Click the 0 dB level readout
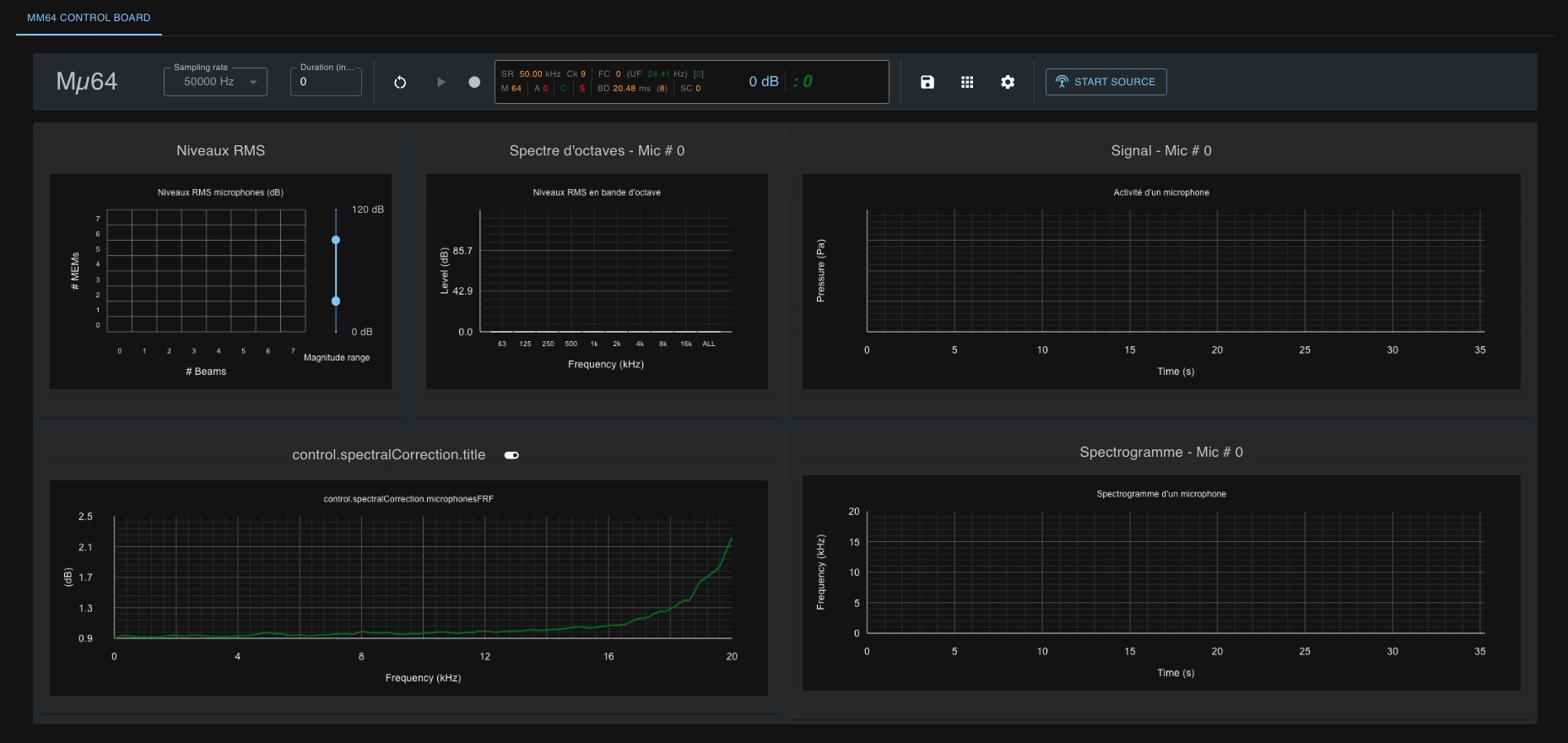Image resolution: width=1568 pixels, height=743 pixels. coord(763,82)
